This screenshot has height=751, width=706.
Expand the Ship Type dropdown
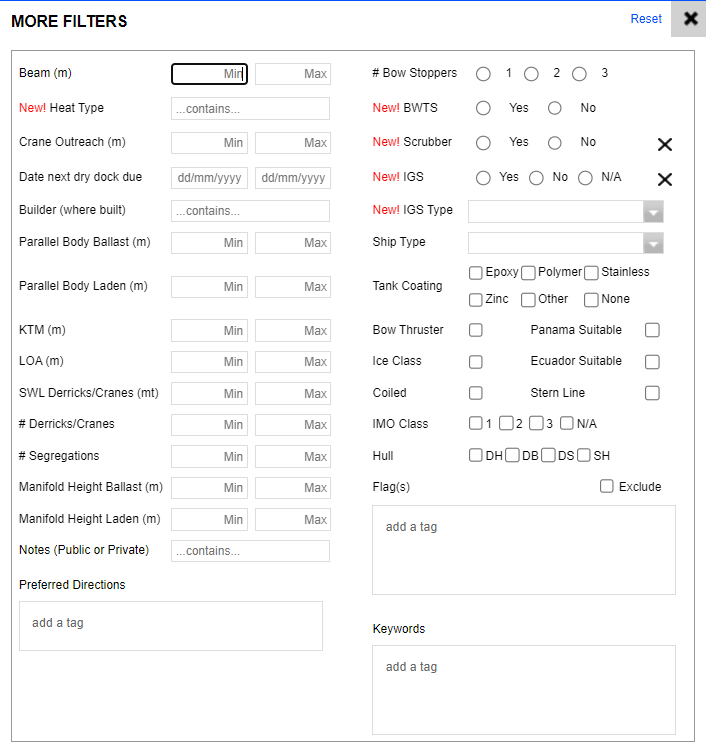565,243
